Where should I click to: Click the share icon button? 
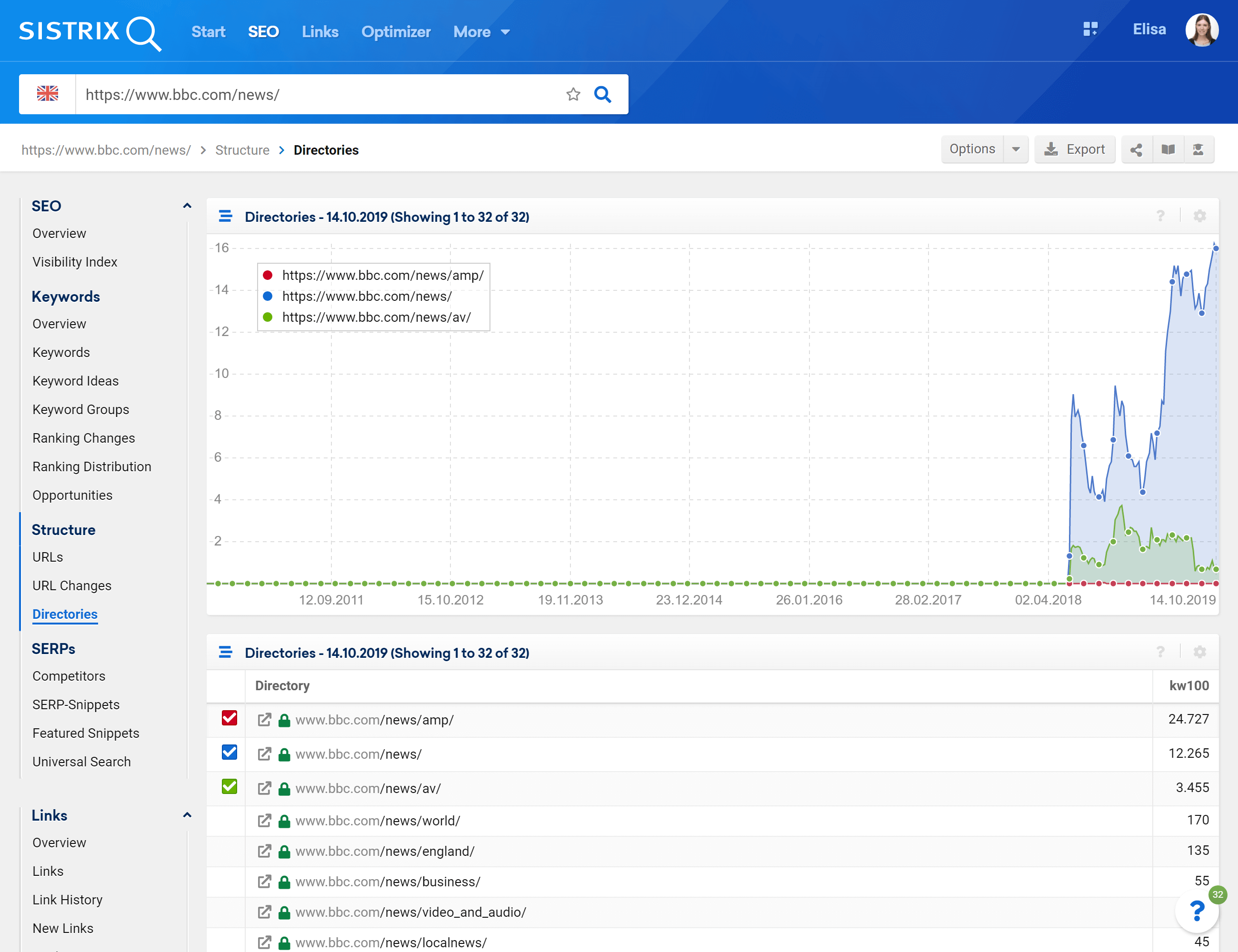[1136, 149]
